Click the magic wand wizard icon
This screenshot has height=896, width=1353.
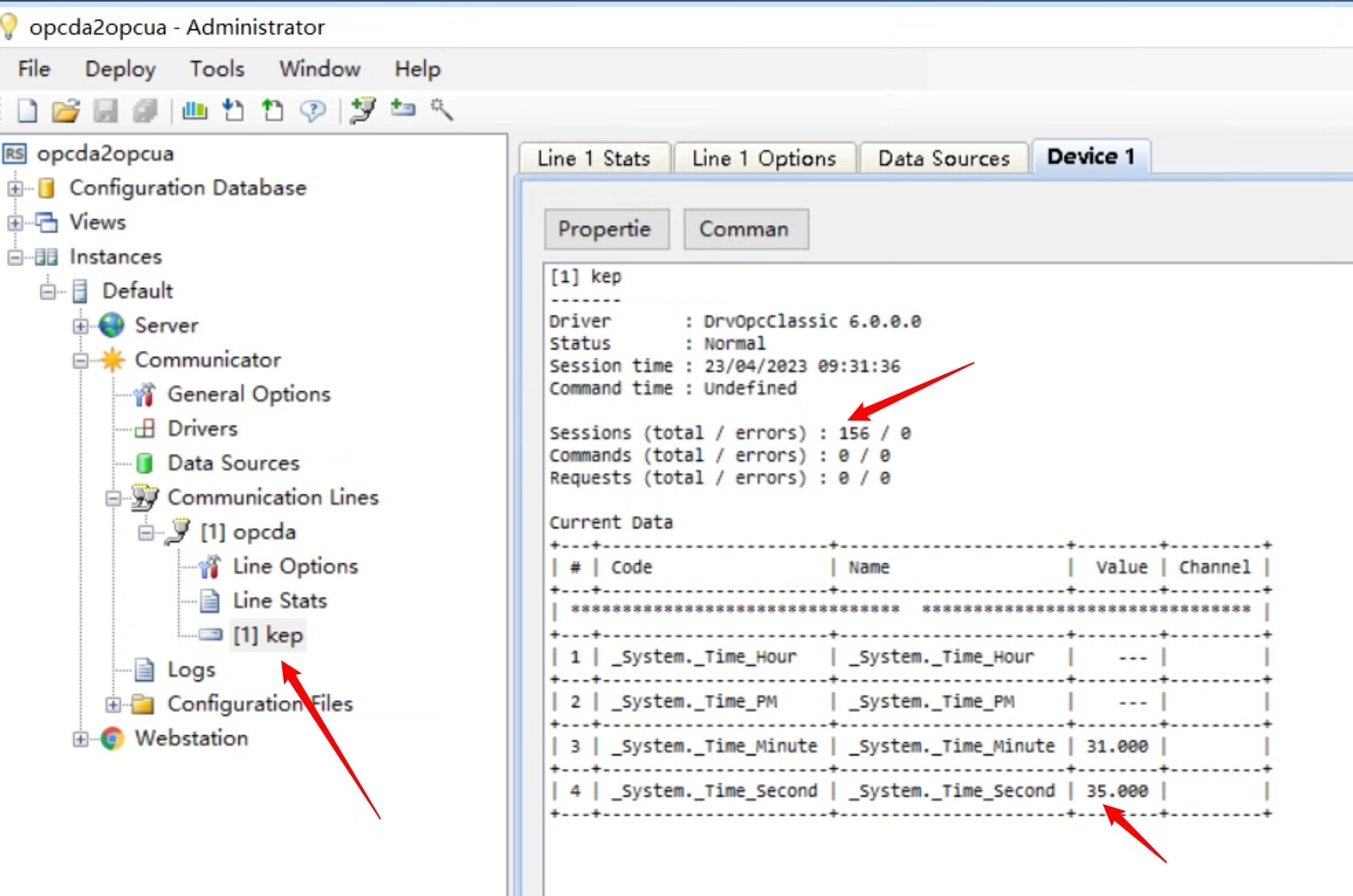[442, 109]
